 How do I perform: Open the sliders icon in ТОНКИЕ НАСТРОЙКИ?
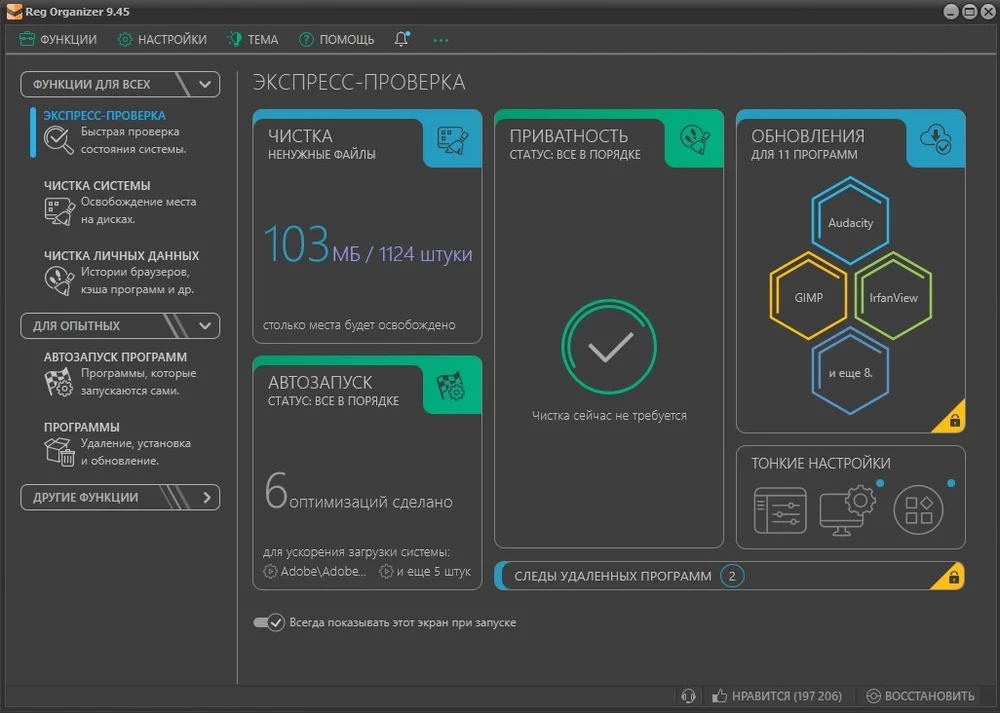780,510
